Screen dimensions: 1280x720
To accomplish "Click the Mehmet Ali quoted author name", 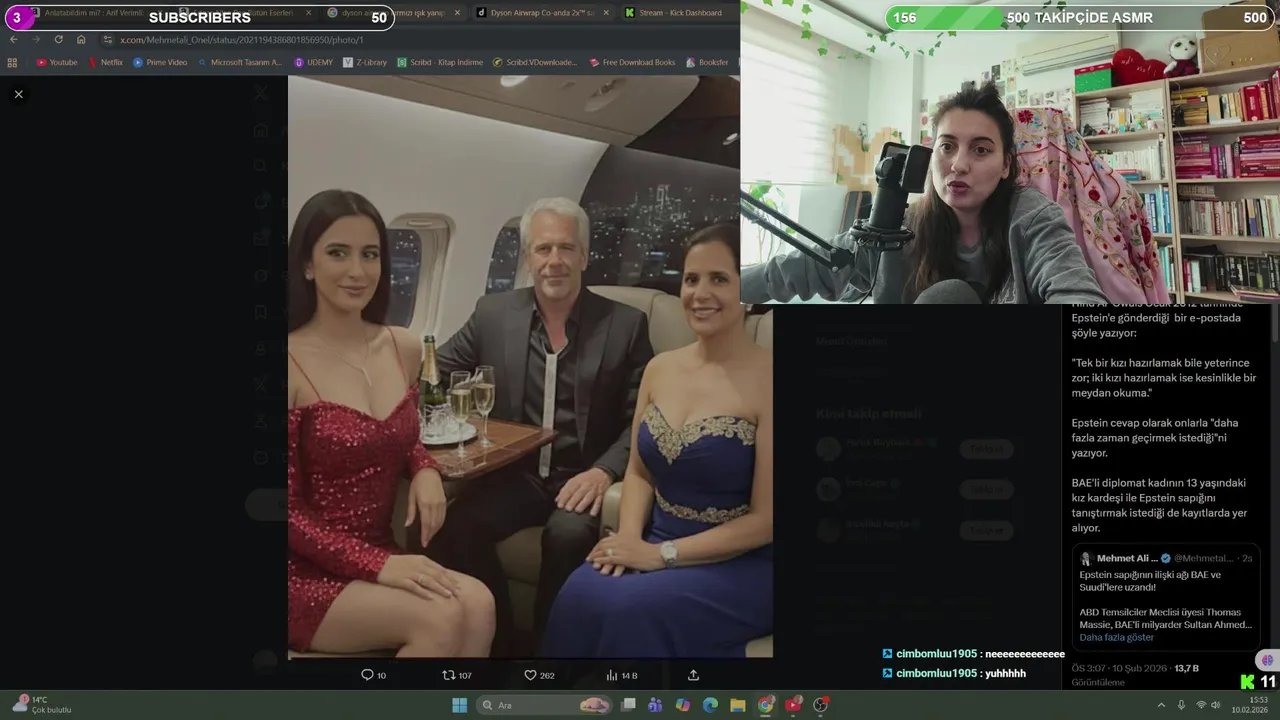I will (x=1127, y=558).
